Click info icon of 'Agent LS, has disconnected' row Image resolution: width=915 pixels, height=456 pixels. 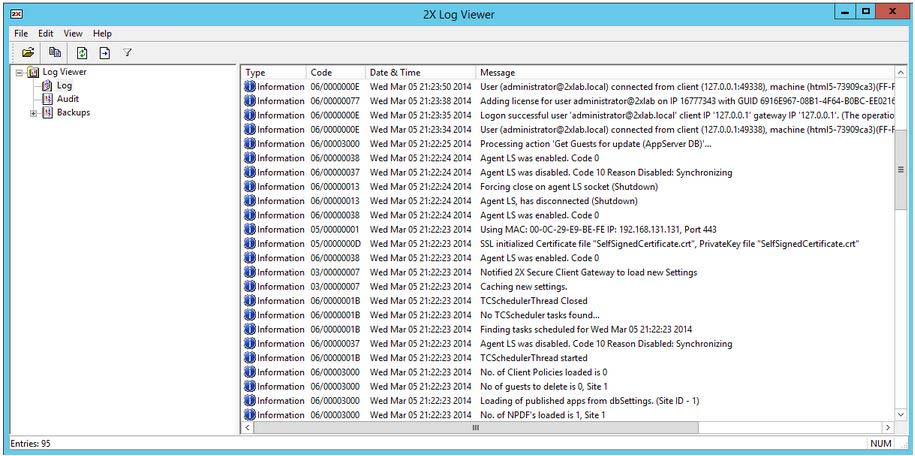click(x=250, y=201)
